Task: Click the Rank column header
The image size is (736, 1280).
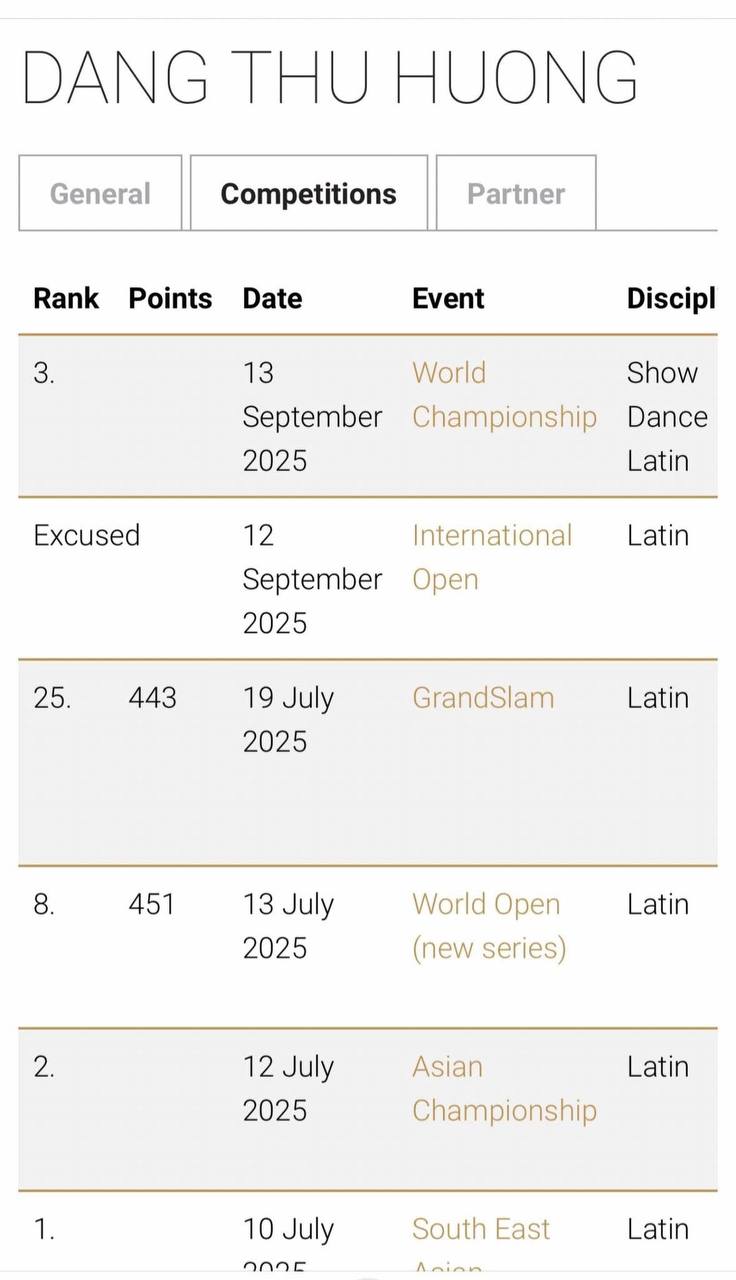Action: (66, 298)
